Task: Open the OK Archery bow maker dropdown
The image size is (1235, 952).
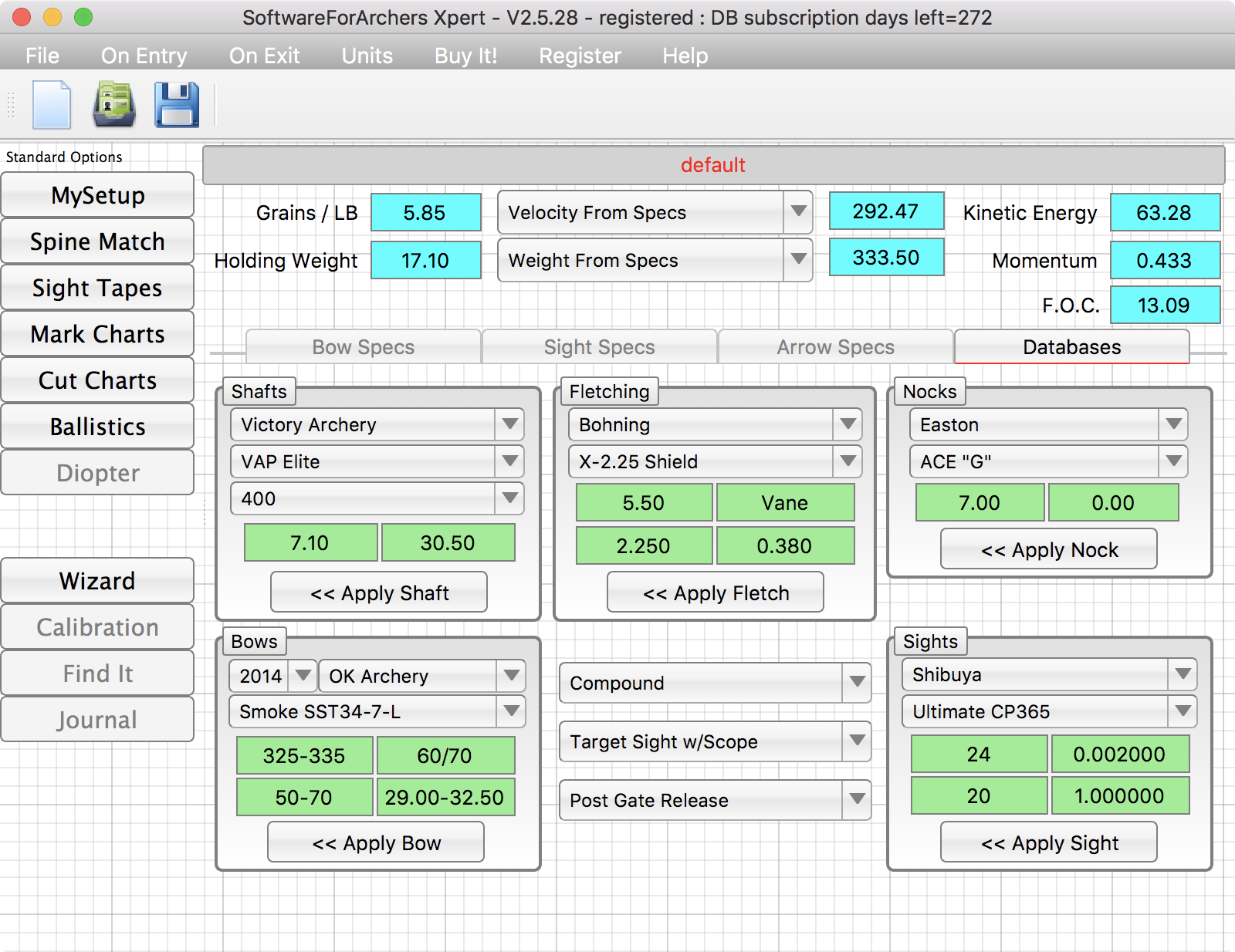Action: 422,676
